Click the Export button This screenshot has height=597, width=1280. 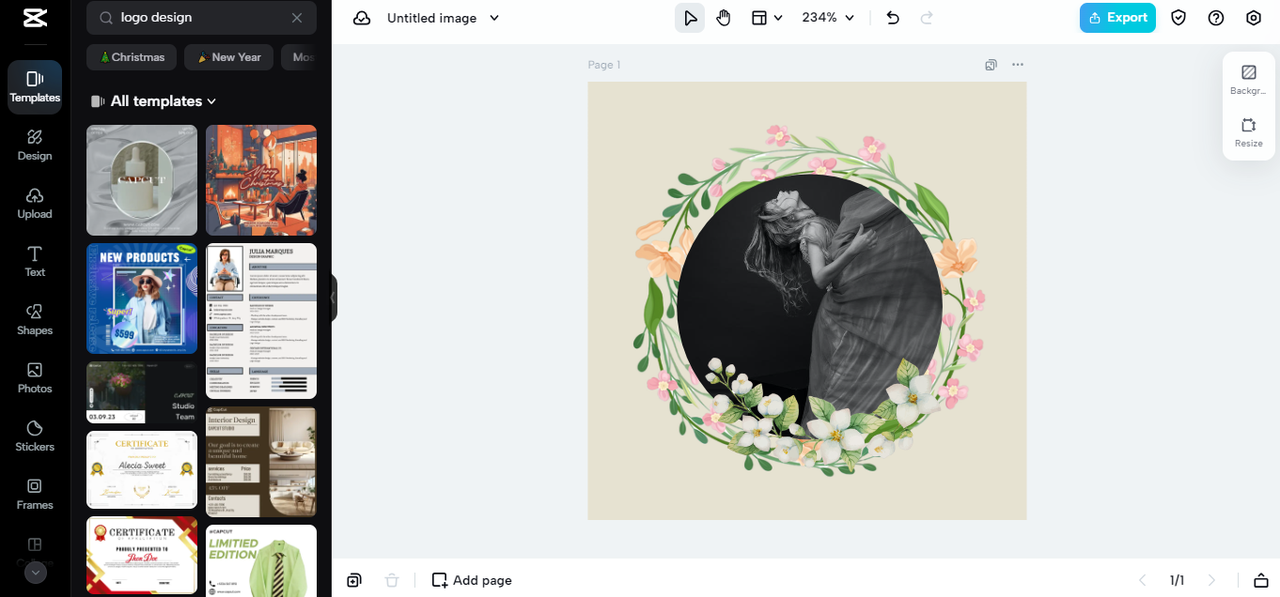click(x=1117, y=18)
